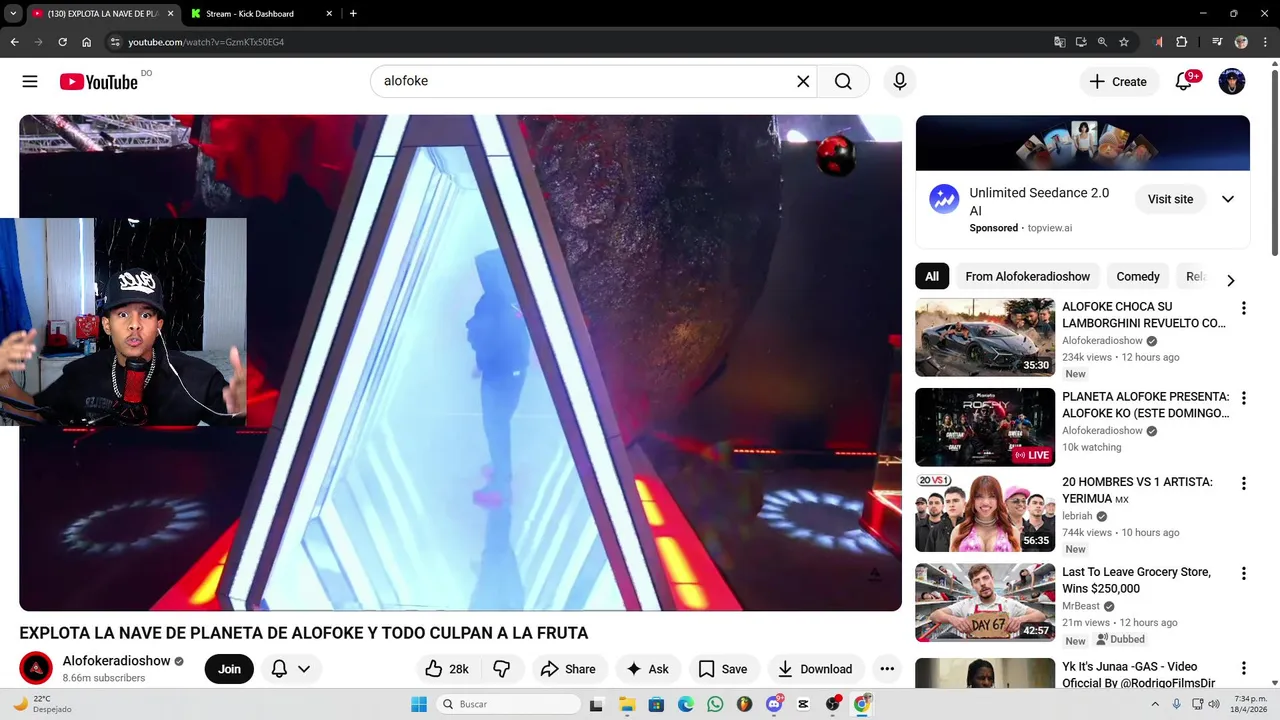The width and height of the screenshot is (1280, 720).
Task: Share the video
Action: pos(568,669)
